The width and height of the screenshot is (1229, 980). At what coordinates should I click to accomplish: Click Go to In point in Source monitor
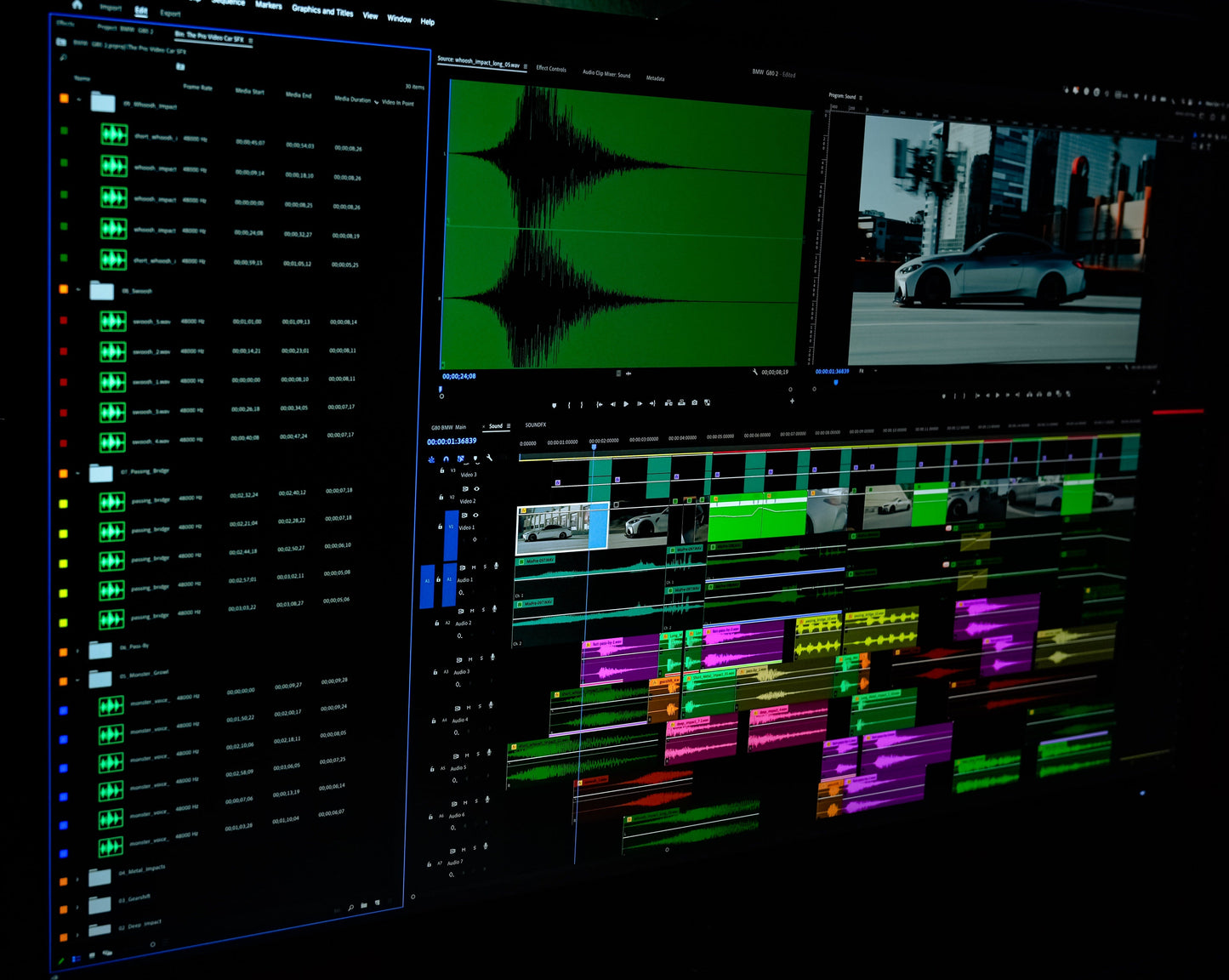[x=599, y=404]
